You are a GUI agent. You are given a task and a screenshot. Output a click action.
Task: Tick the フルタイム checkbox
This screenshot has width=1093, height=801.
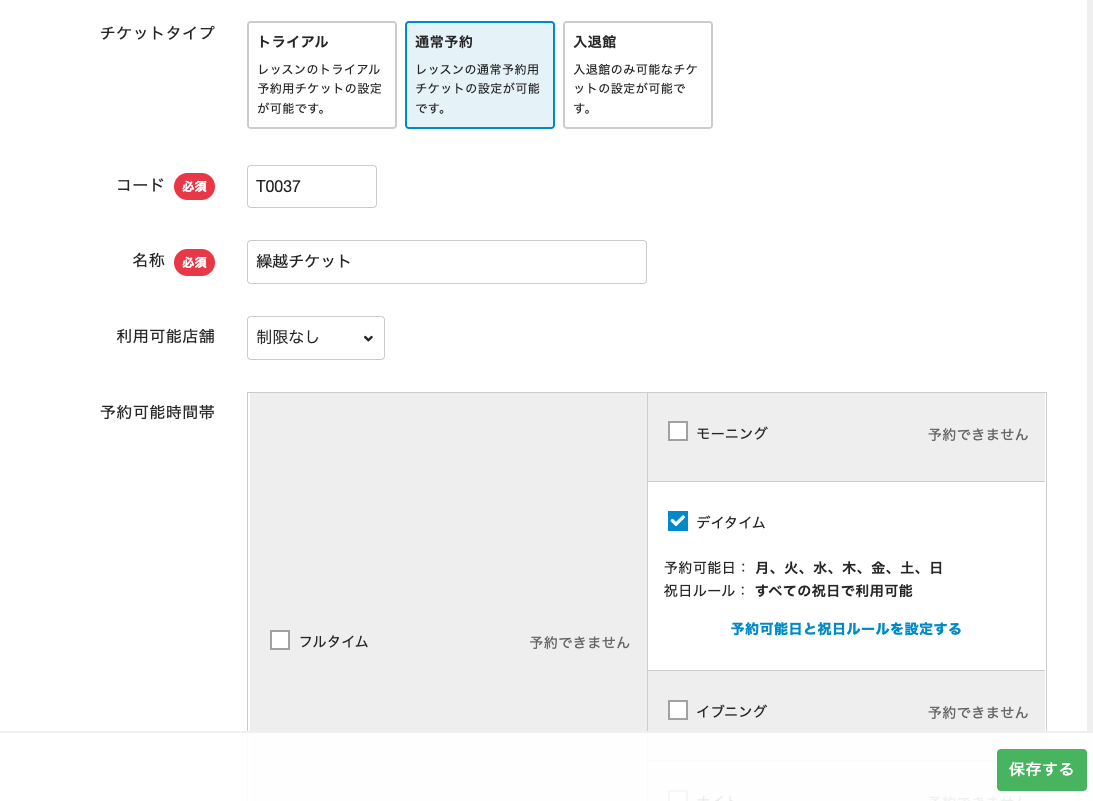(x=280, y=640)
